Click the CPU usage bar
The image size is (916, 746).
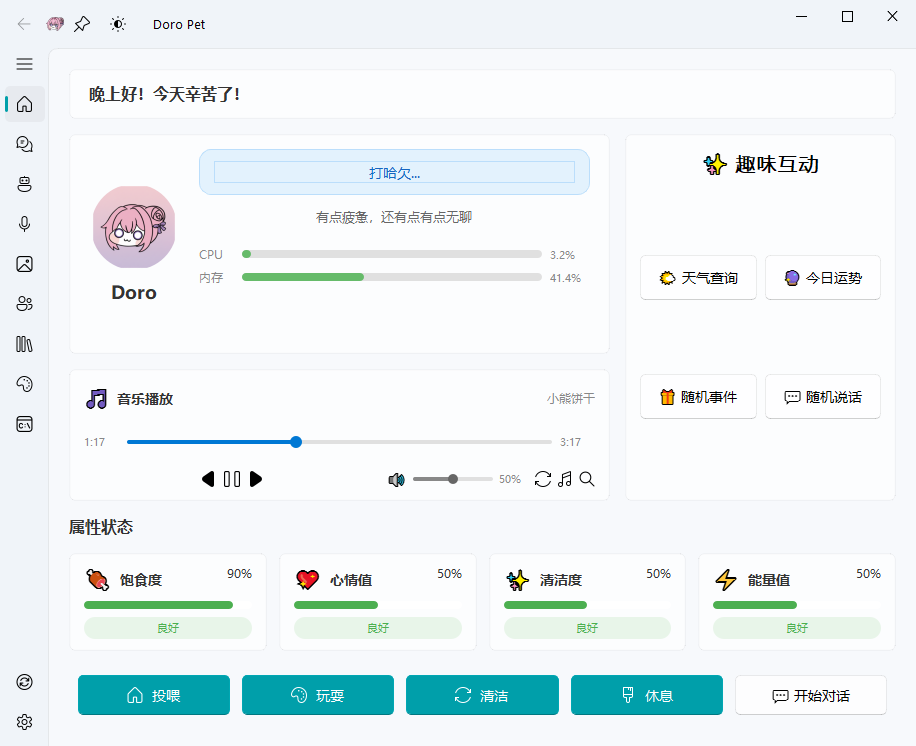(392, 254)
